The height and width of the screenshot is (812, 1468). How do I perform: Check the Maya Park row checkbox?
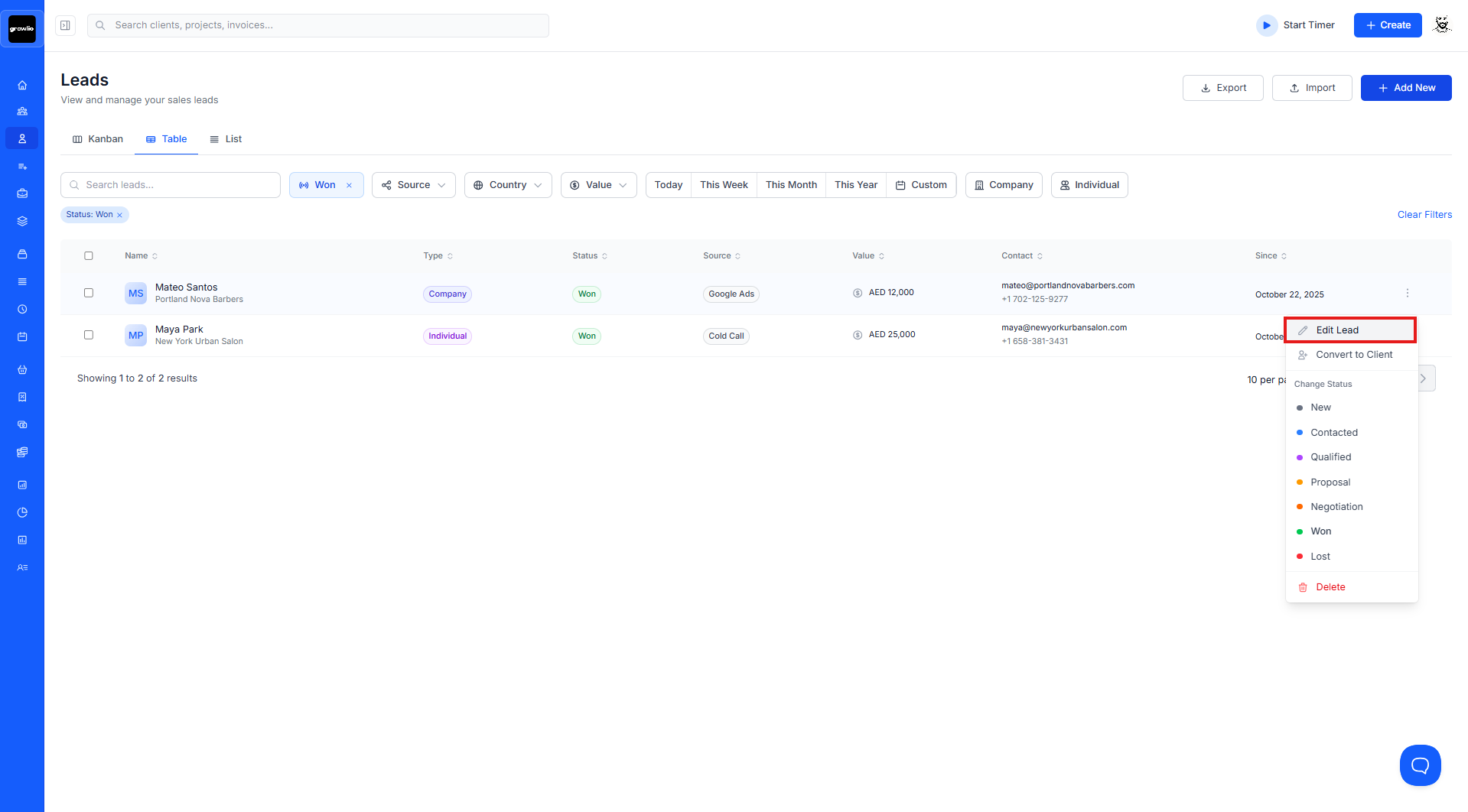[89, 335]
